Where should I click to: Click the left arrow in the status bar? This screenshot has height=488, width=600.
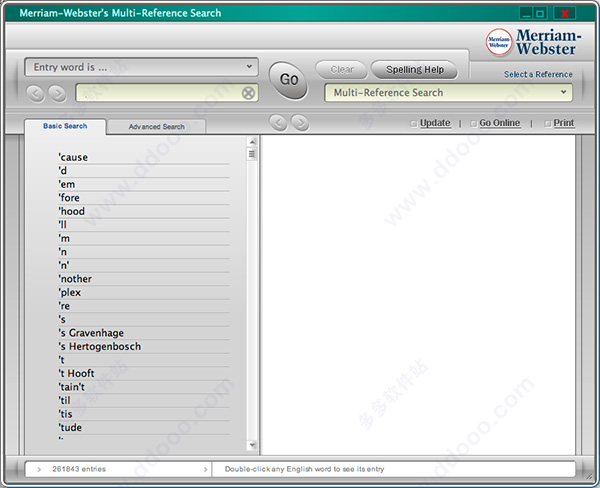[x=39, y=469]
